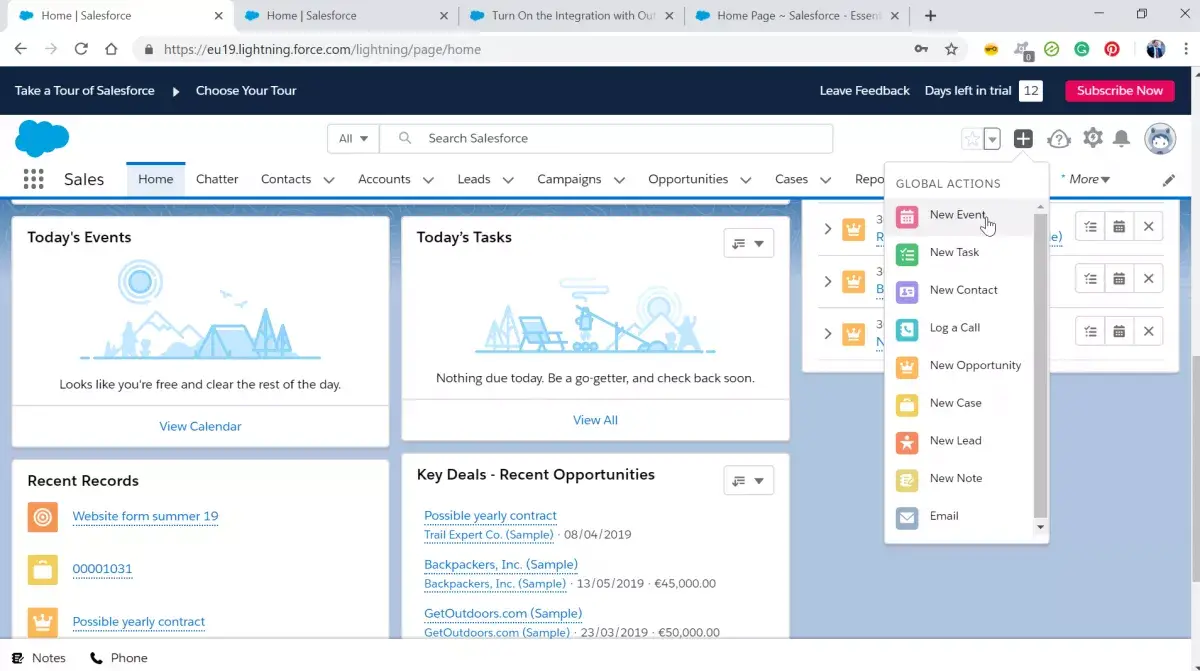Open the user profile avatar in Salesforce header

click(1160, 139)
